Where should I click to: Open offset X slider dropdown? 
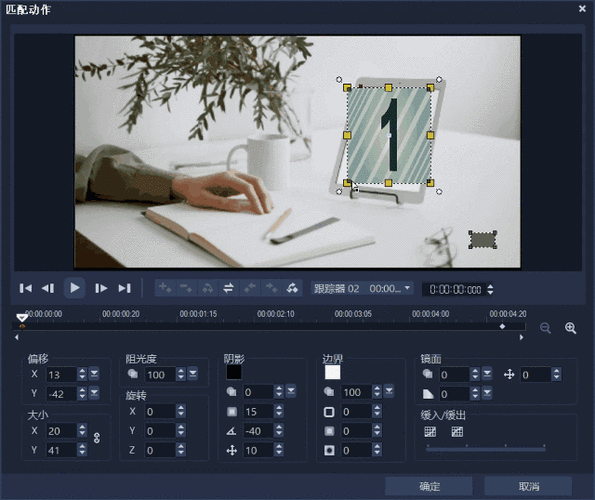point(94,374)
